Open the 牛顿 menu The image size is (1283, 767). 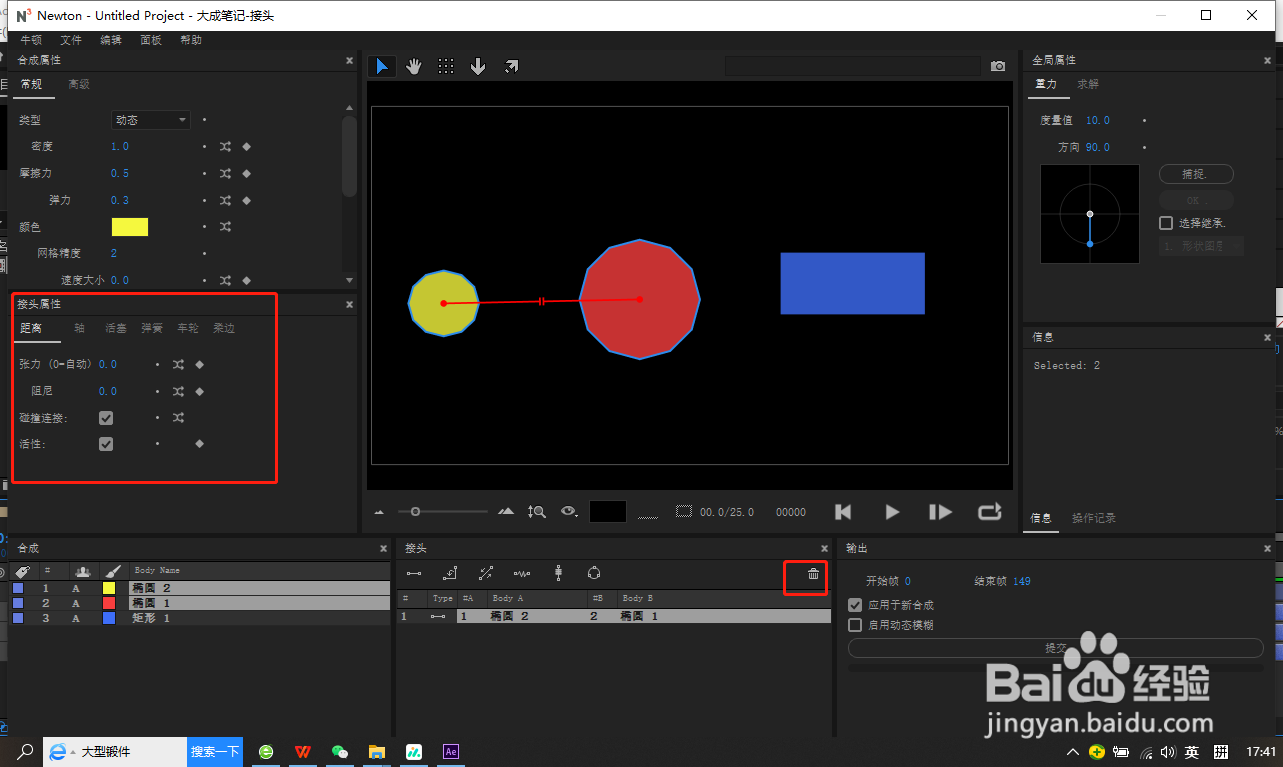click(x=31, y=40)
